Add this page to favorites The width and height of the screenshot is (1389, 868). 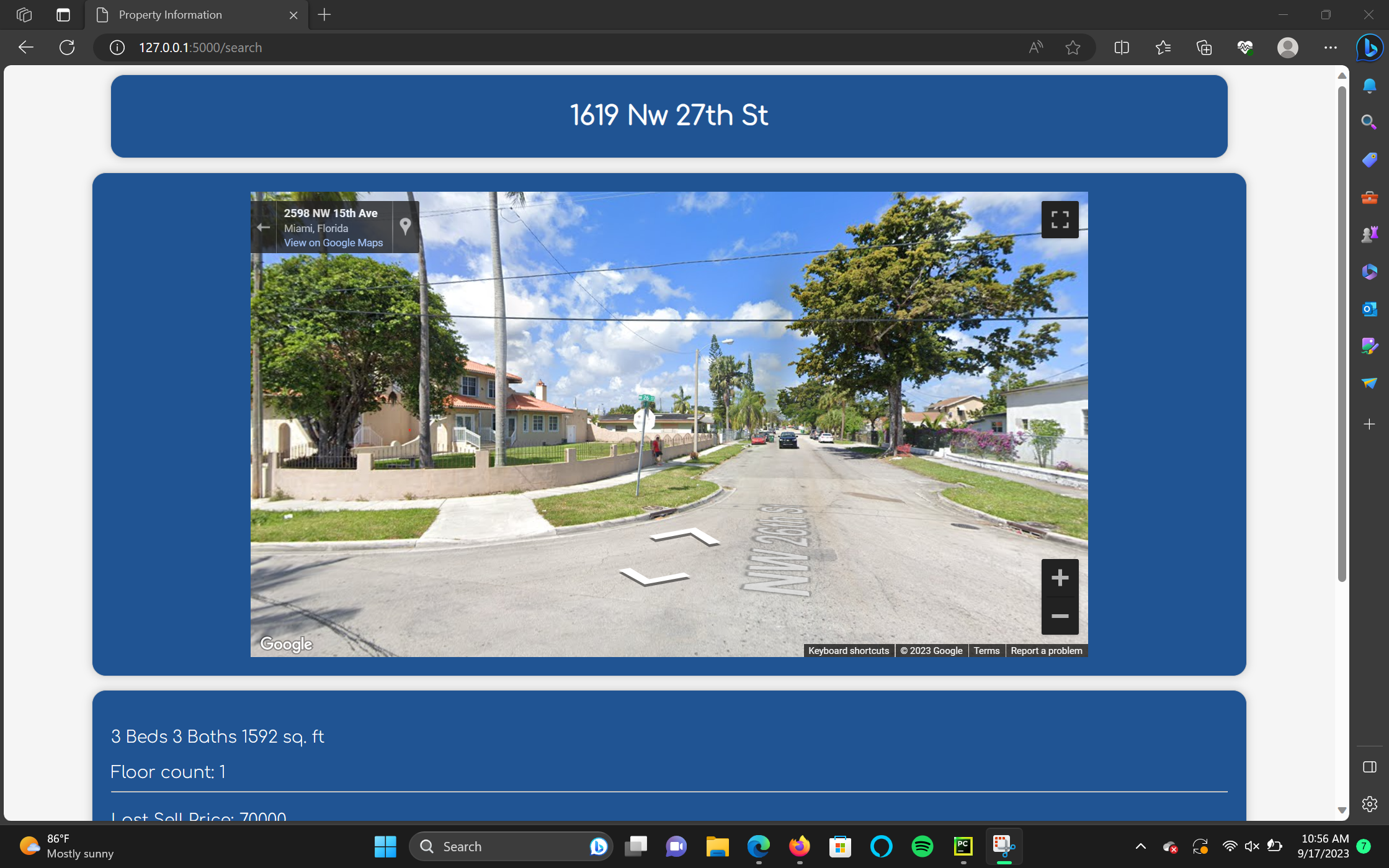[1073, 48]
